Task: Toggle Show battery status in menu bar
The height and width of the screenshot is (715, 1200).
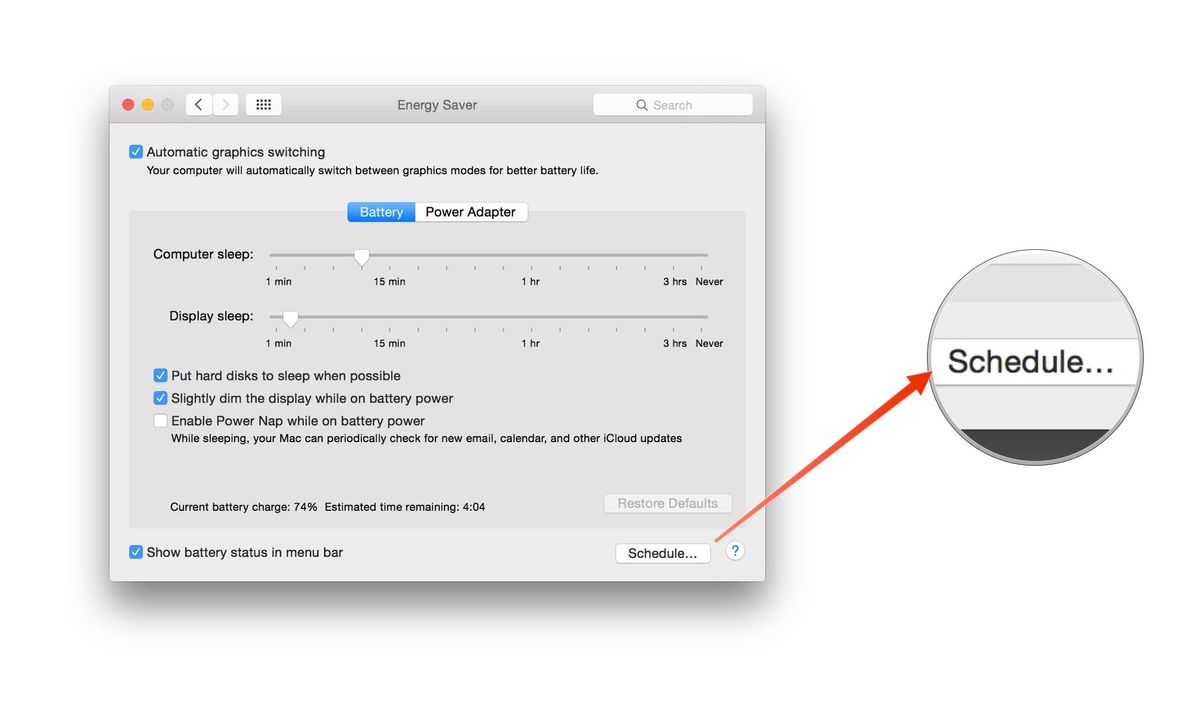Action: coord(136,552)
